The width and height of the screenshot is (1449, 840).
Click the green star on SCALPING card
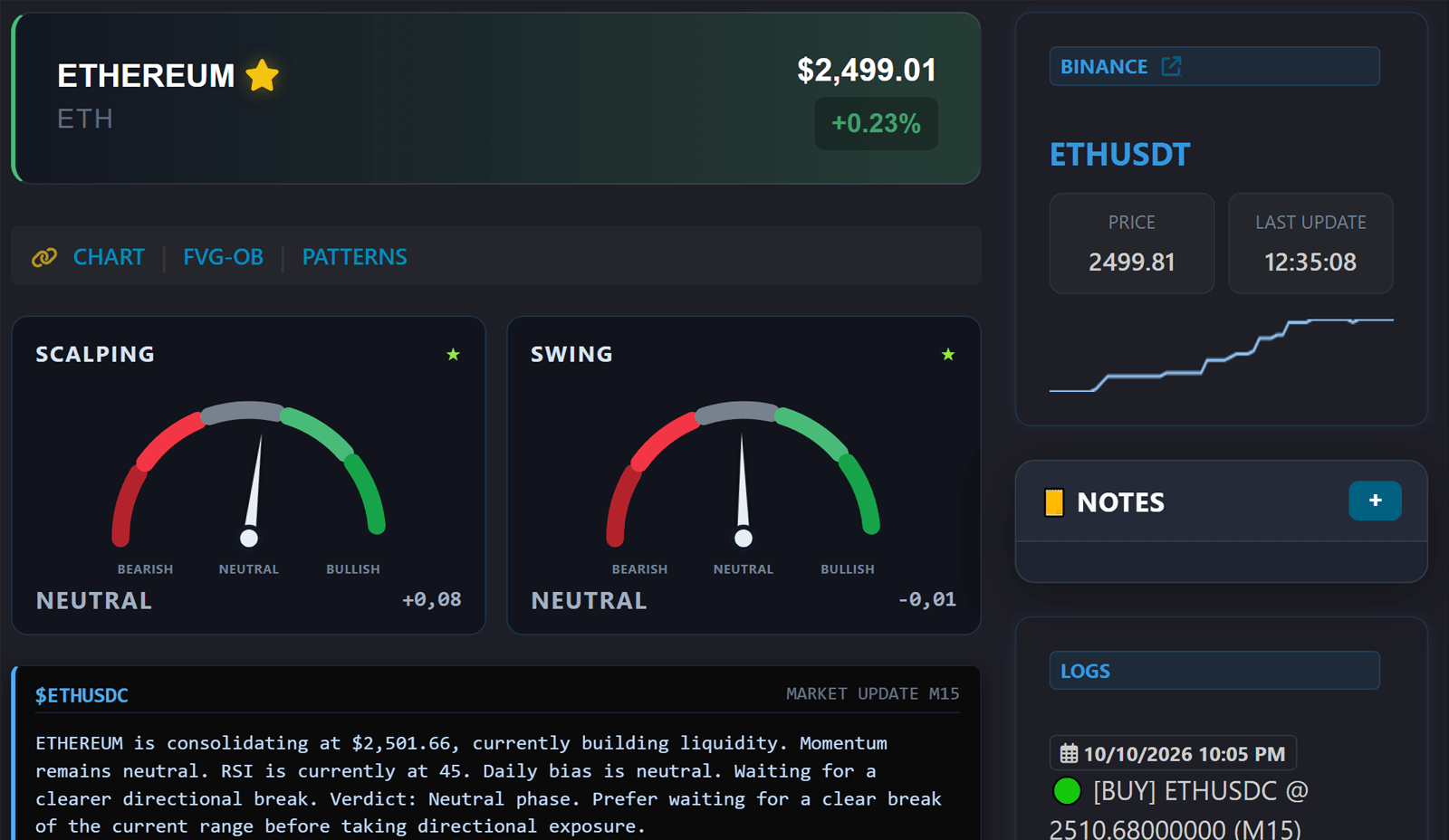point(453,355)
